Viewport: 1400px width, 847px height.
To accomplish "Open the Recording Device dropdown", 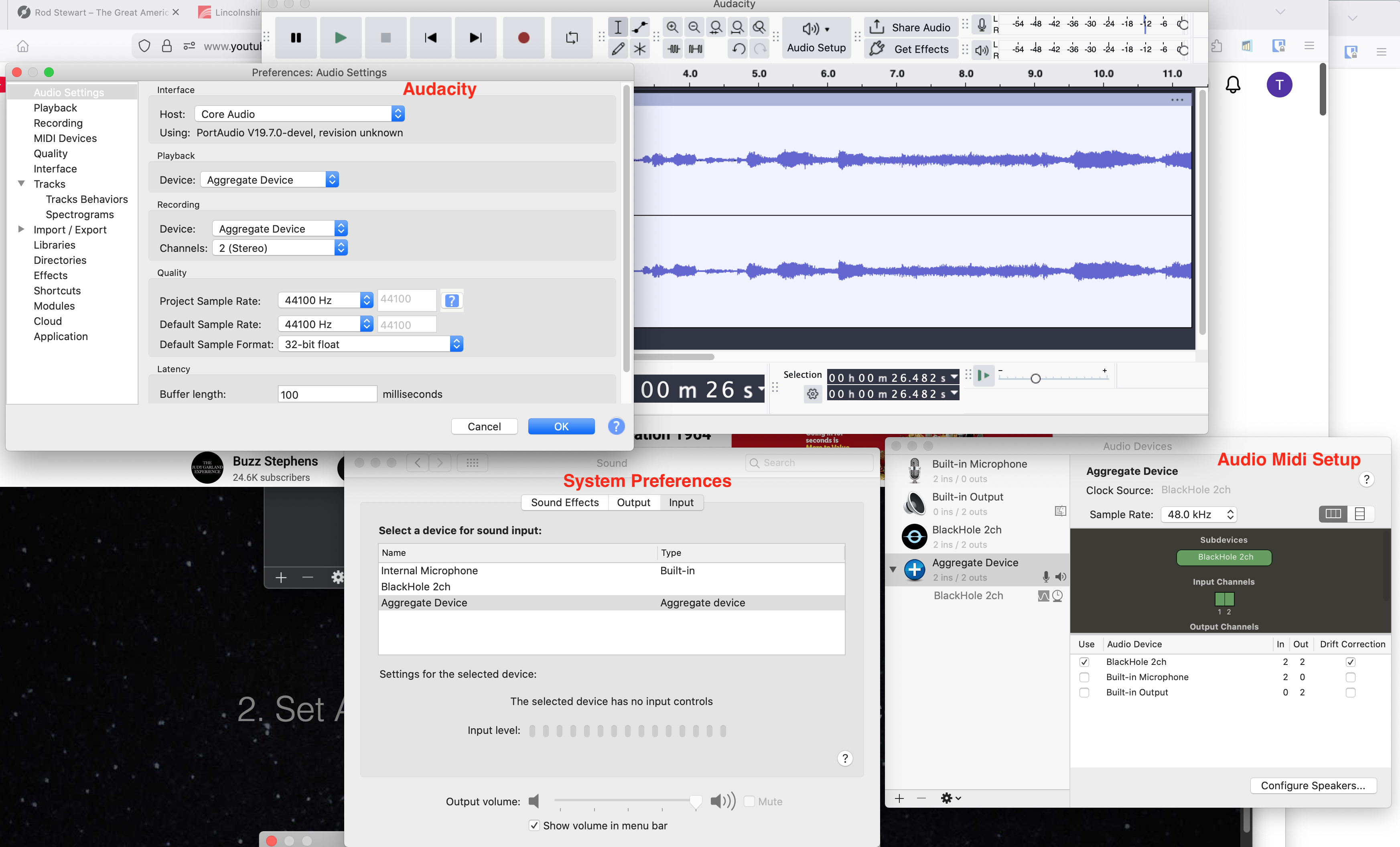I will [x=280, y=228].
